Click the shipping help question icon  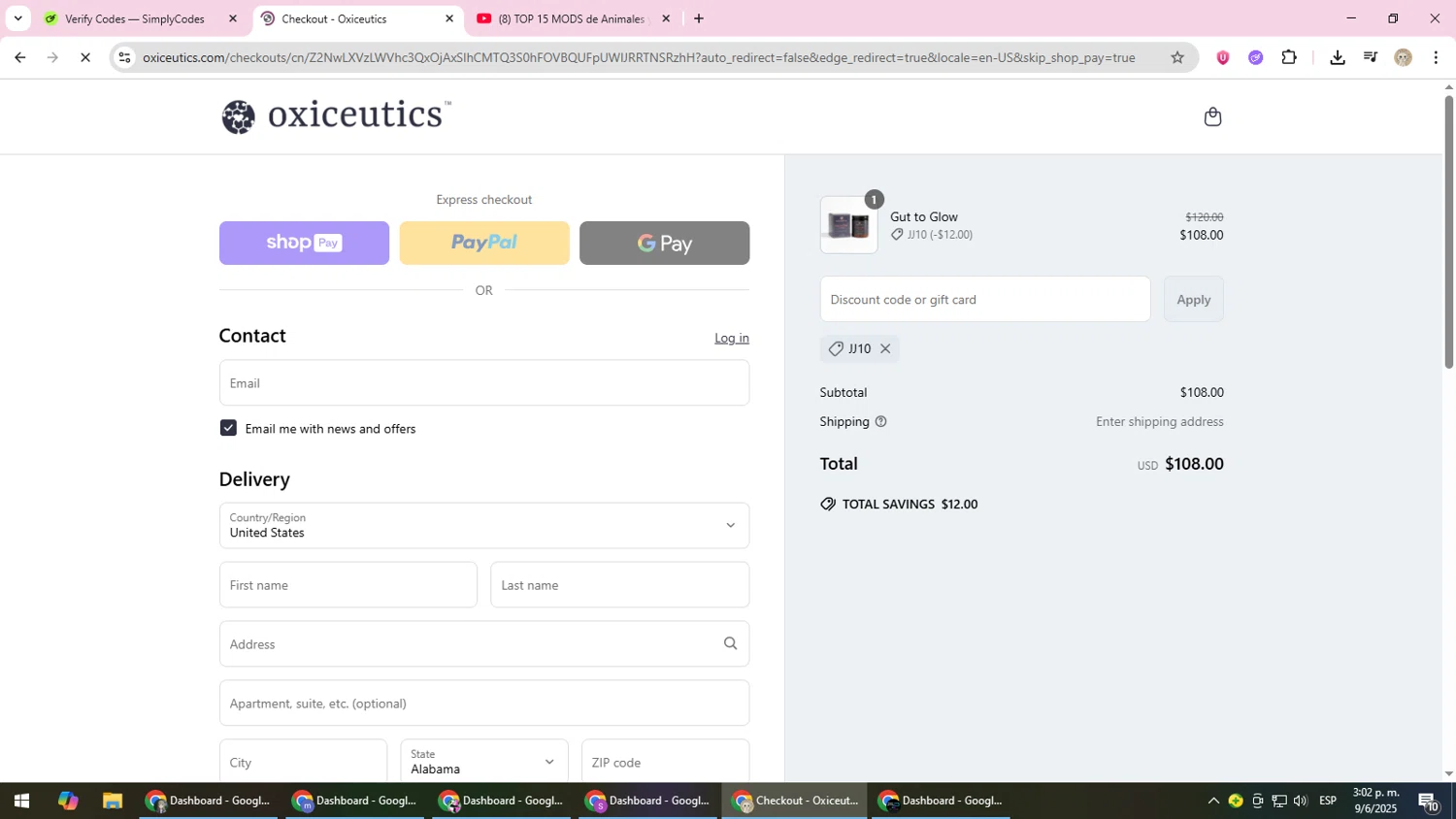pos(880,421)
